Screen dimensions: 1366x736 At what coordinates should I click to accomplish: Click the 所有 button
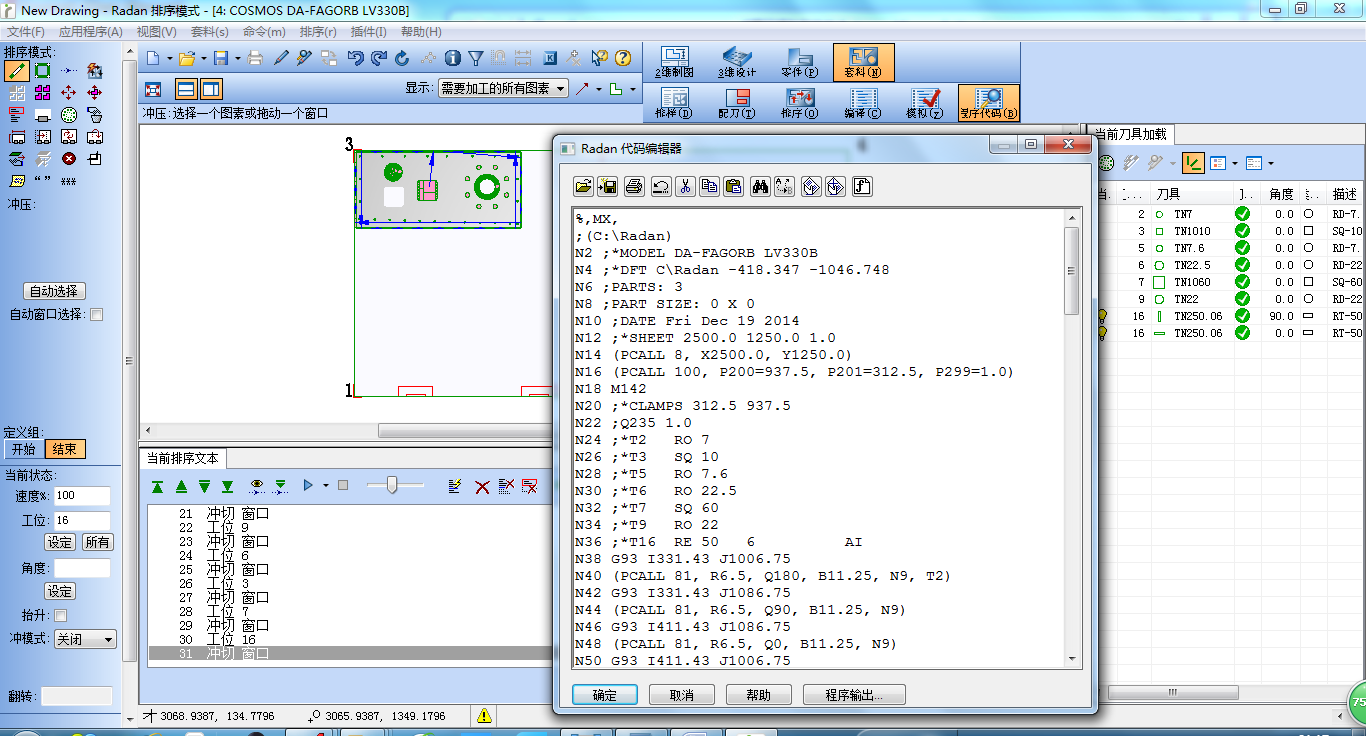[x=97, y=542]
